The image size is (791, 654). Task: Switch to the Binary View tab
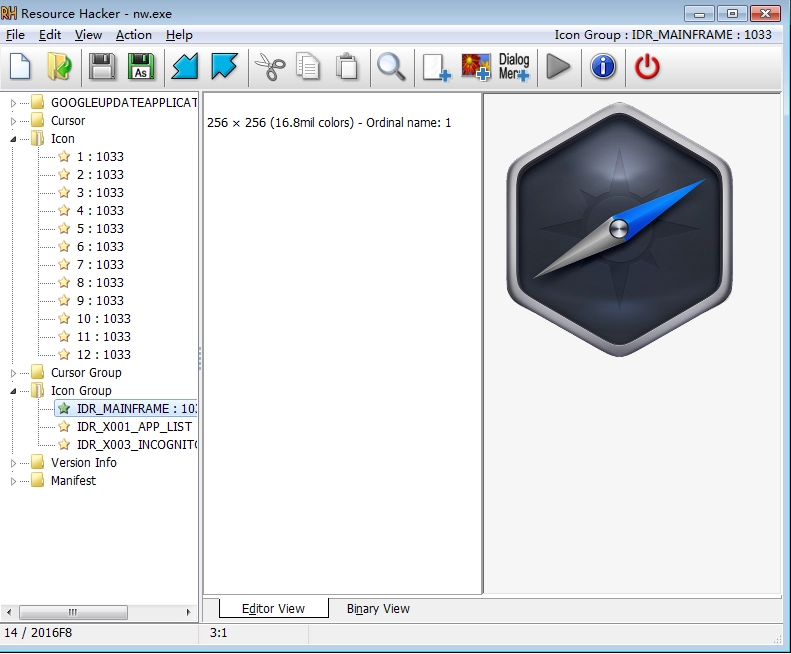(378, 608)
